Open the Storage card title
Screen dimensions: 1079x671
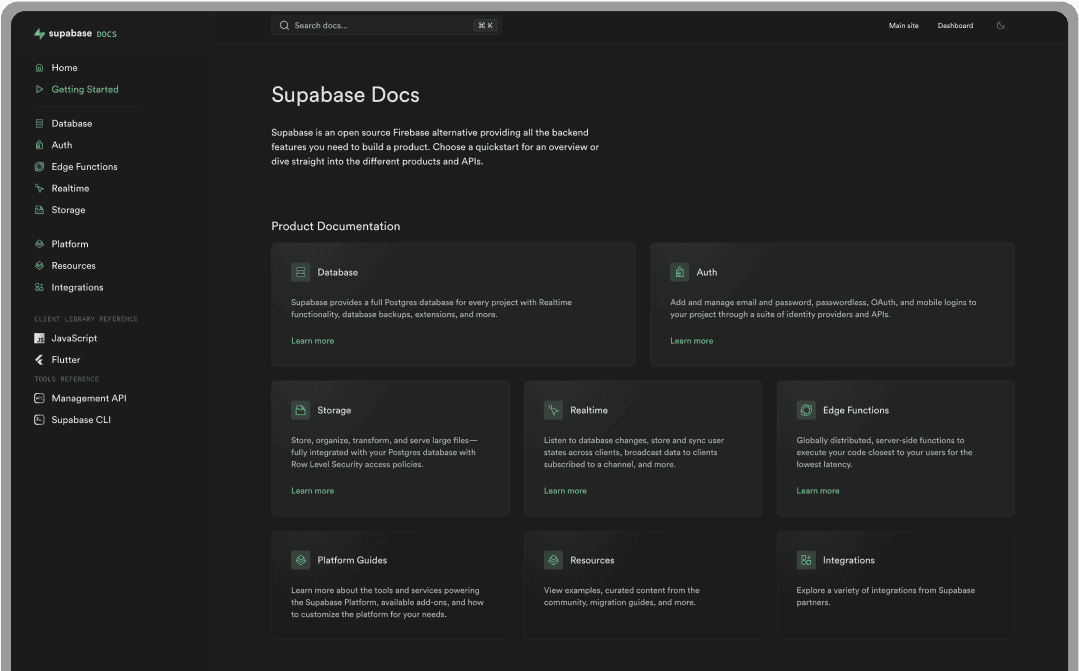[334, 410]
